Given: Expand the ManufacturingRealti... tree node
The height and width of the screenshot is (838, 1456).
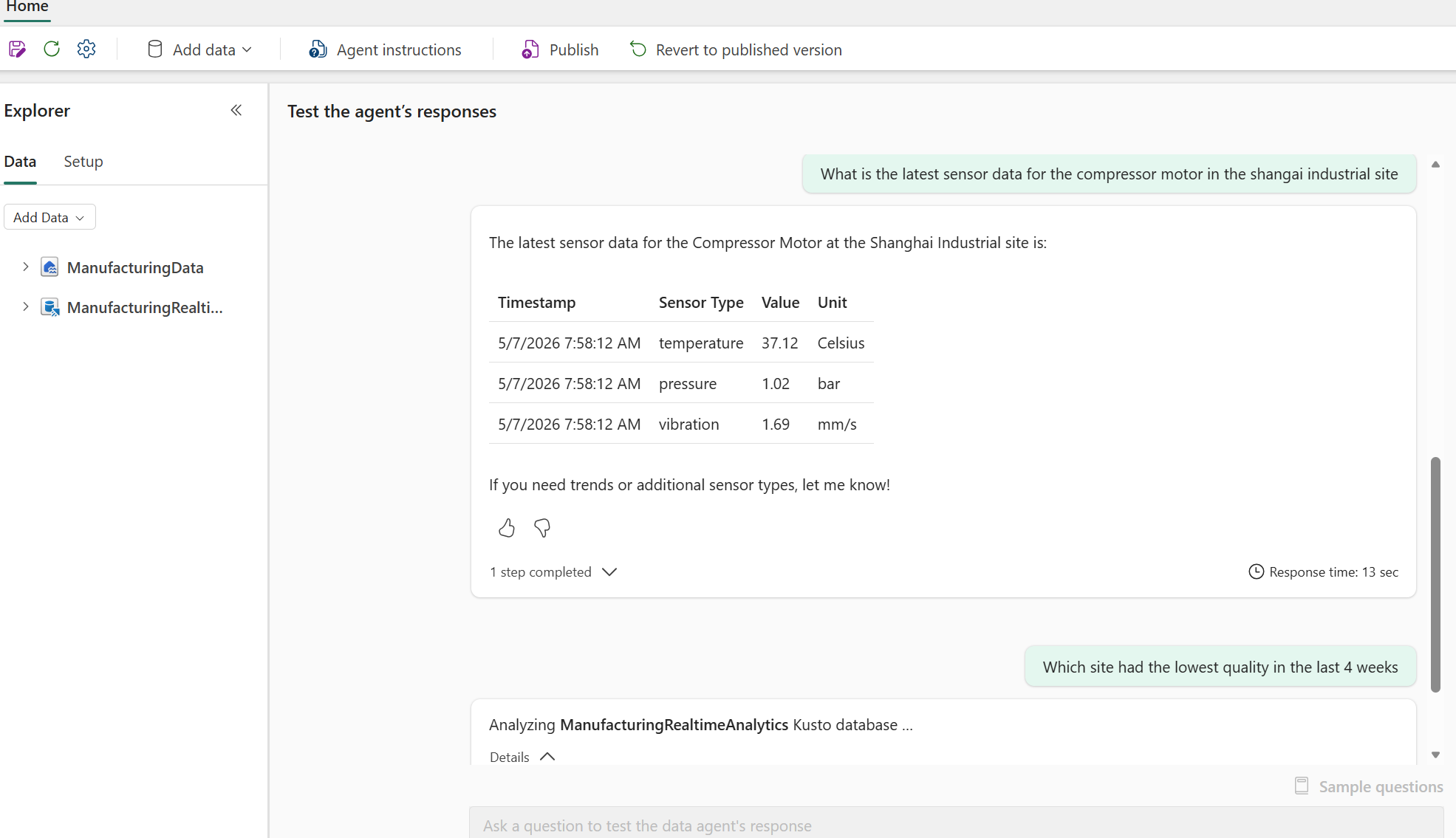Looking at the screenshot, I should click(26, 307).
